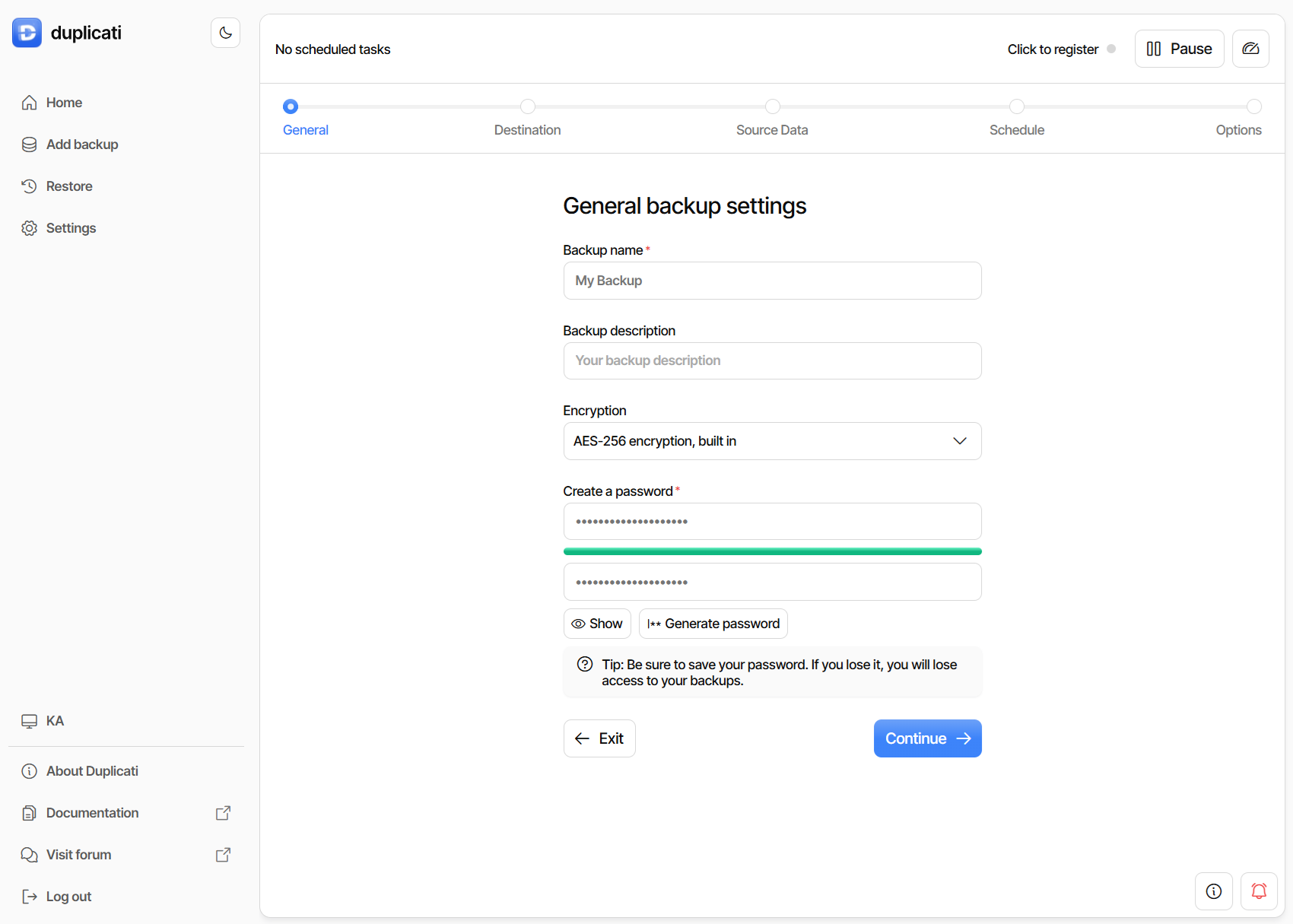Viewport: 1293px width, 924px height.
Task: Open the Restore section
Action: coord(68,186)
